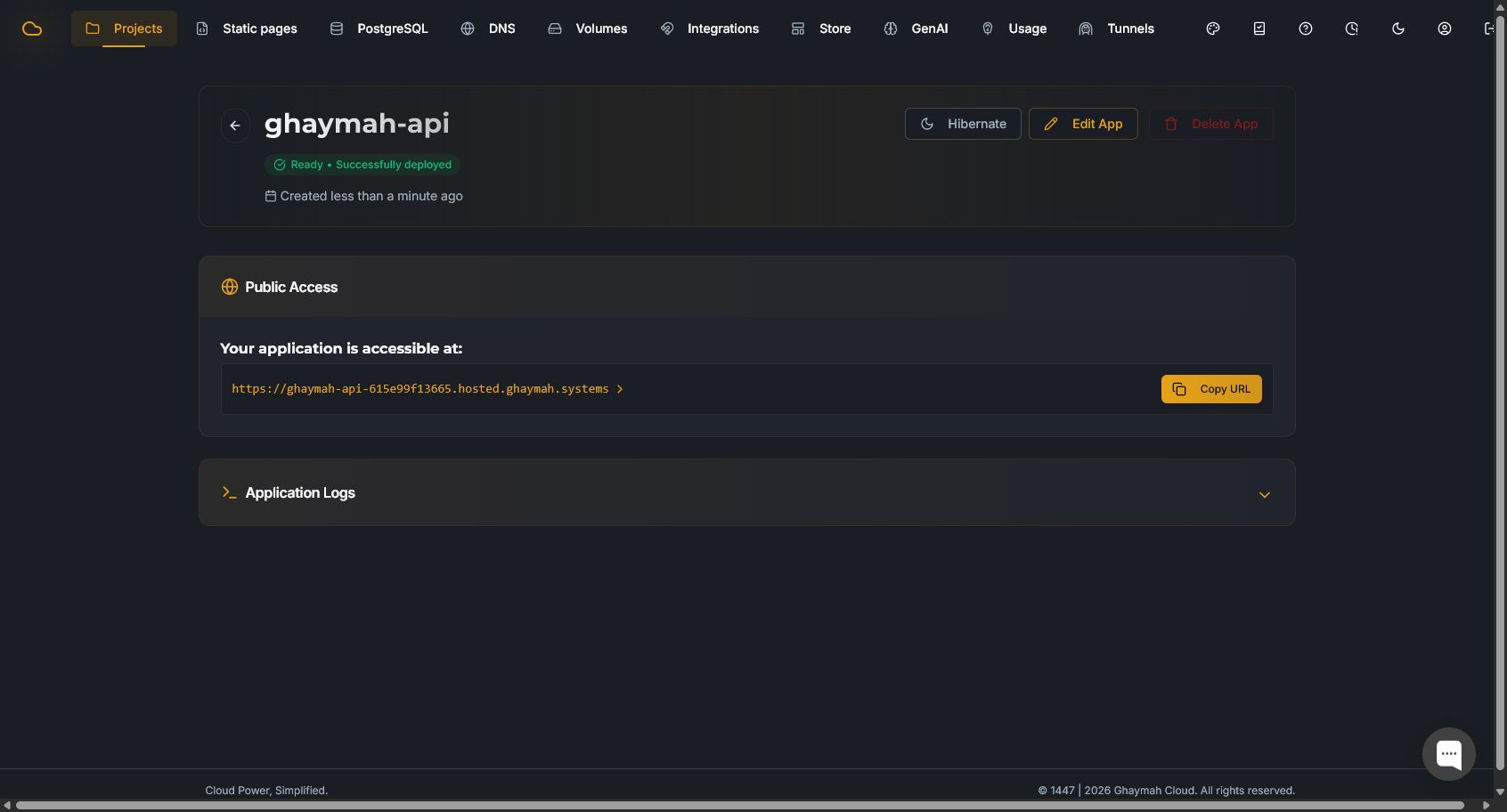This screenshot has width=1507, height=812.
Task: Navigate to Volumes
Action: (x=588, y=28)
